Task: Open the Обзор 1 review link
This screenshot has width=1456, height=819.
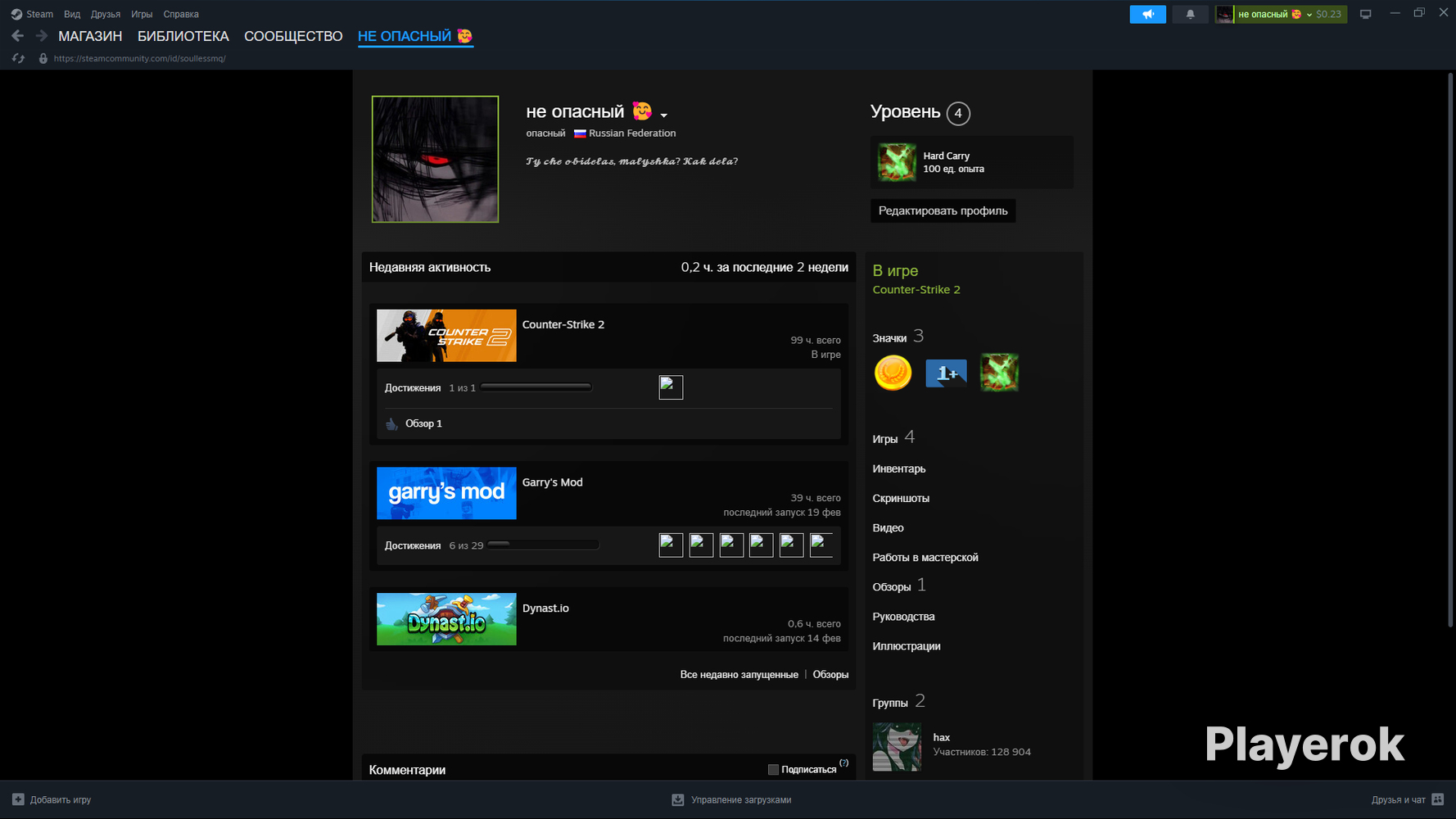Action: 423,423
